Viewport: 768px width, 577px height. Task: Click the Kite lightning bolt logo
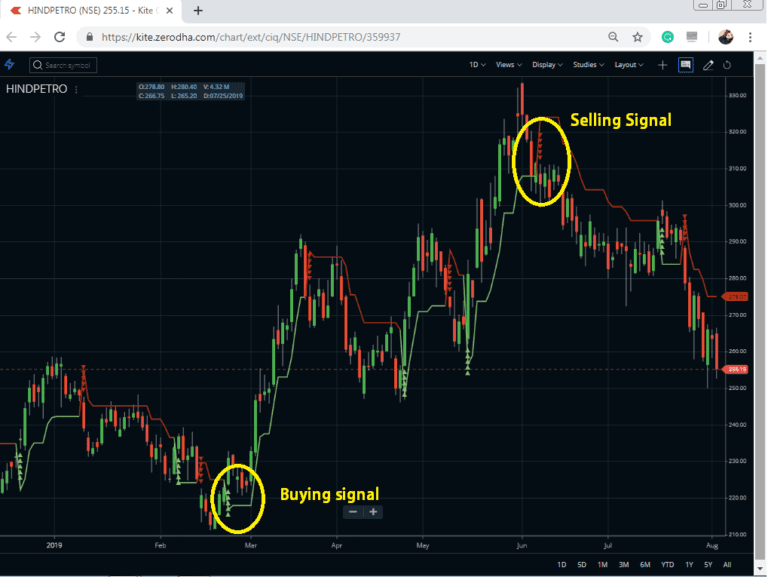[10, 64]
